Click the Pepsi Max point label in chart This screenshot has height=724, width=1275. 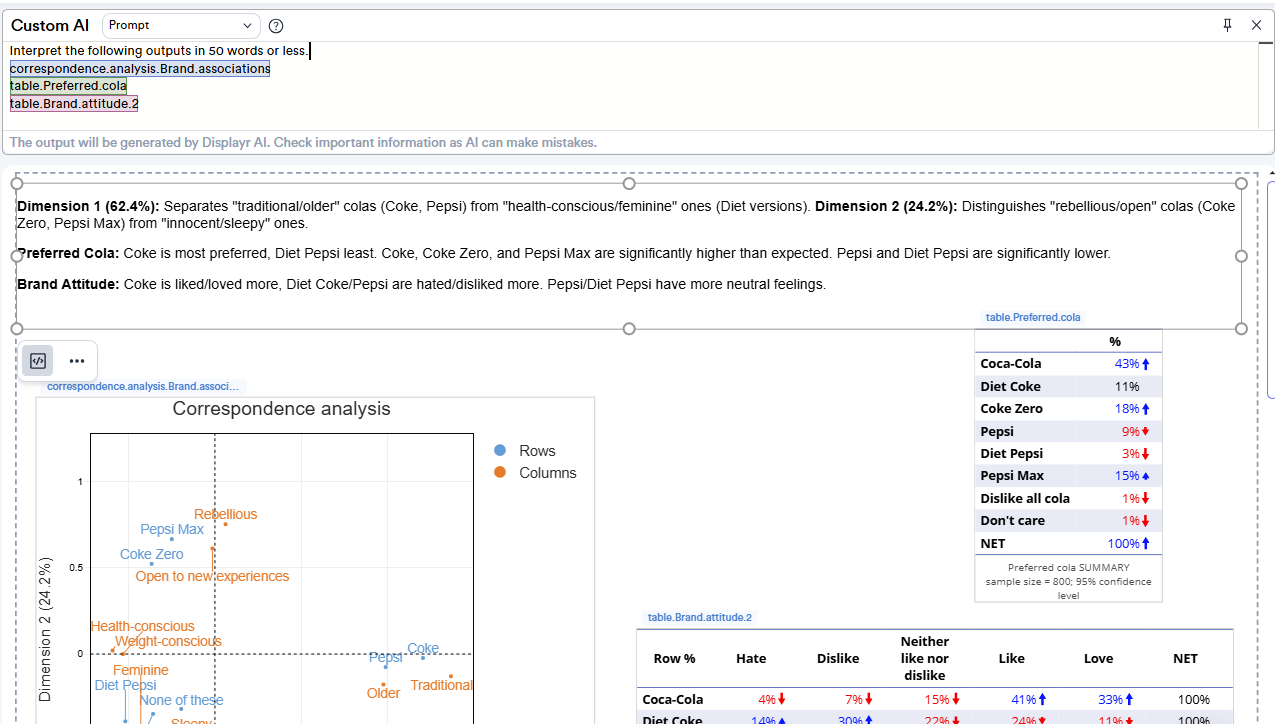[x=172, y=529]
